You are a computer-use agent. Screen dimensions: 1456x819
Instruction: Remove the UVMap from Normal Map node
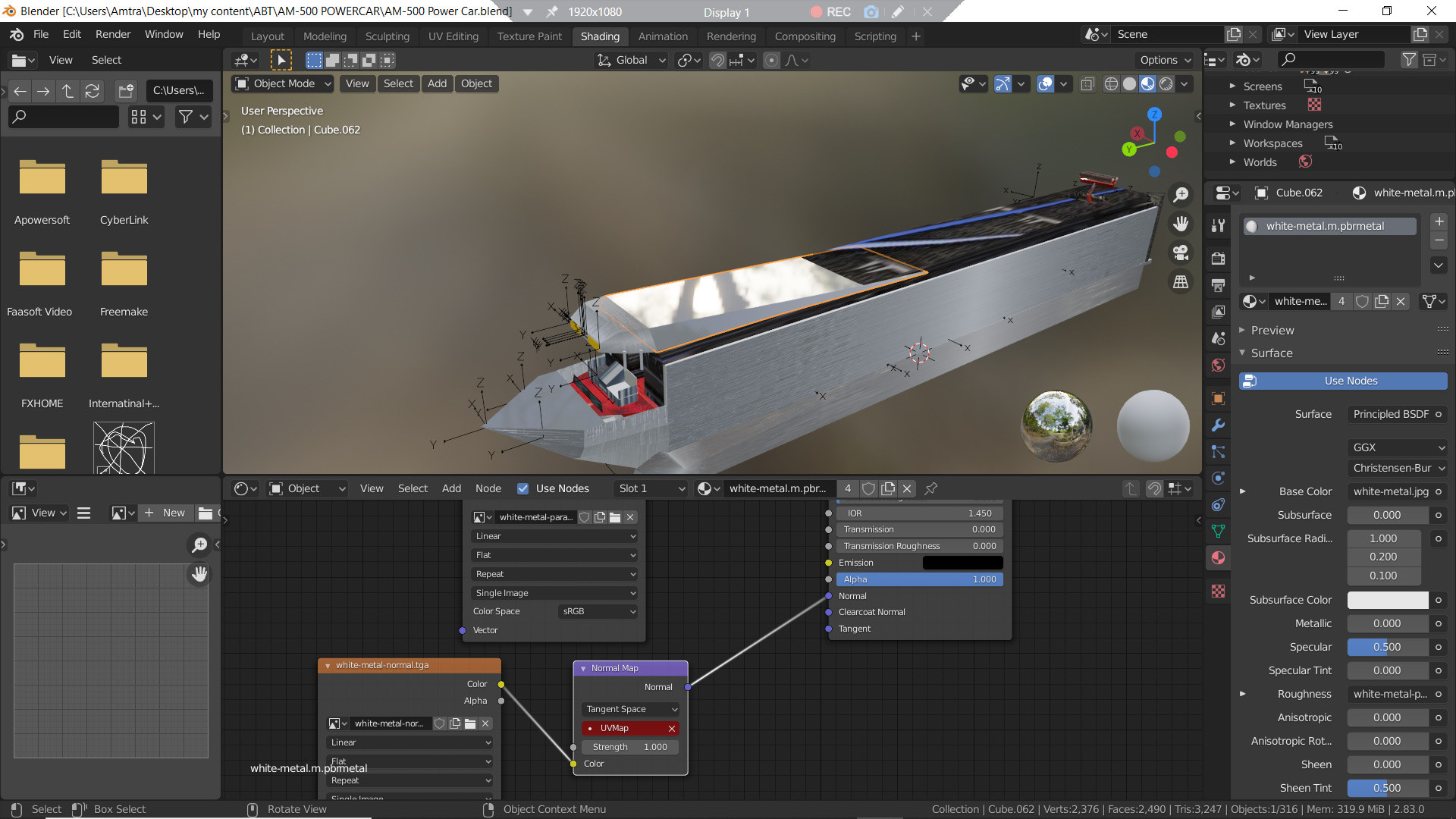pos(671,728)
